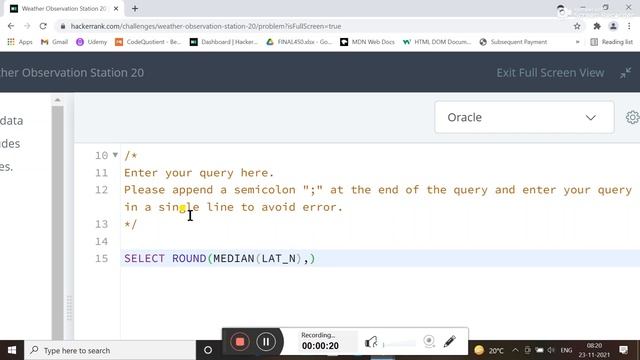Image resolution: width=640 pixels, height=360 pixels.
Task: Open the Chrome profile avatar
Action: [613, 26]
